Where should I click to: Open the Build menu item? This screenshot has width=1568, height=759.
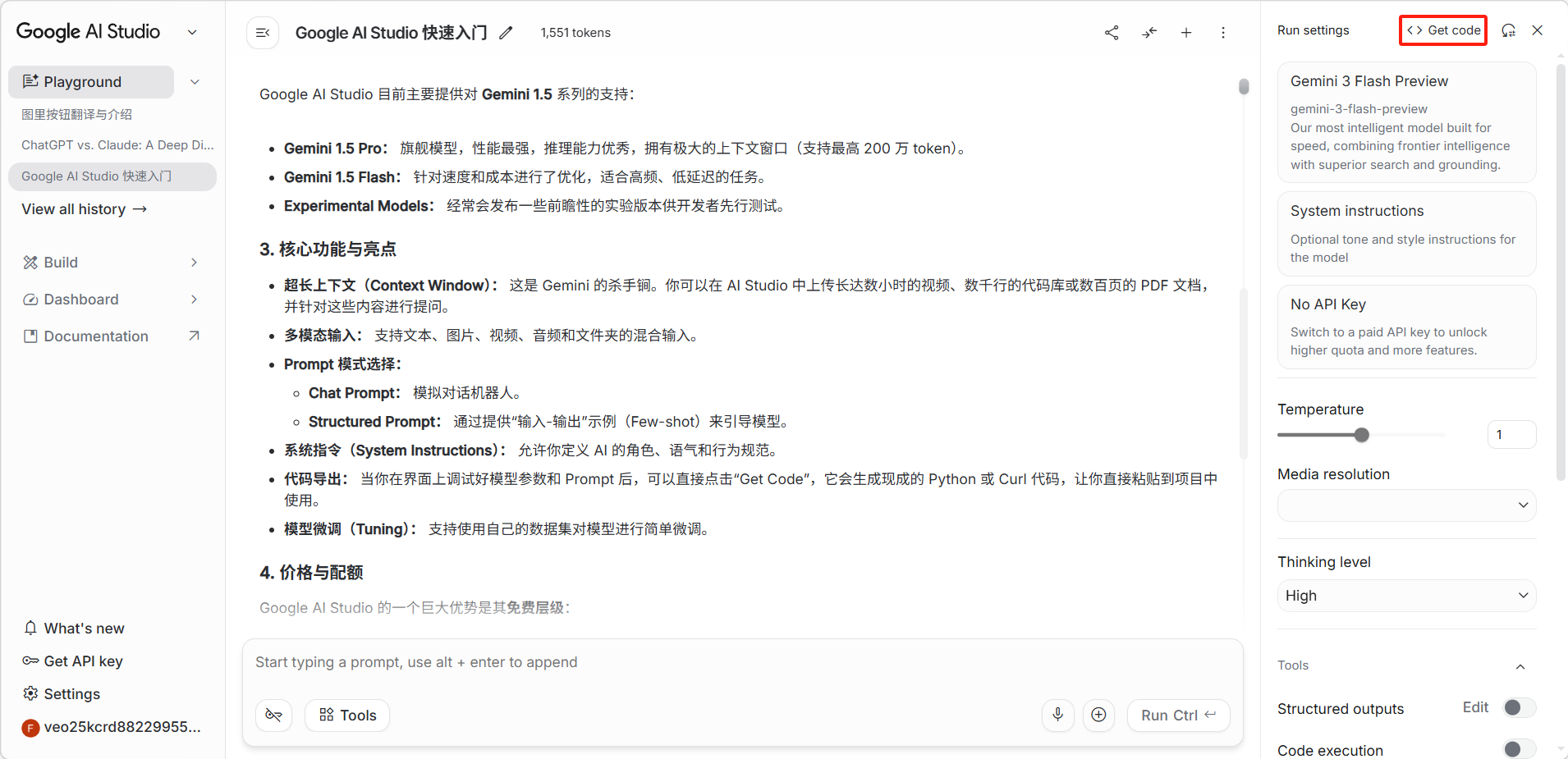pyautogui.click(x=112, y=263)
